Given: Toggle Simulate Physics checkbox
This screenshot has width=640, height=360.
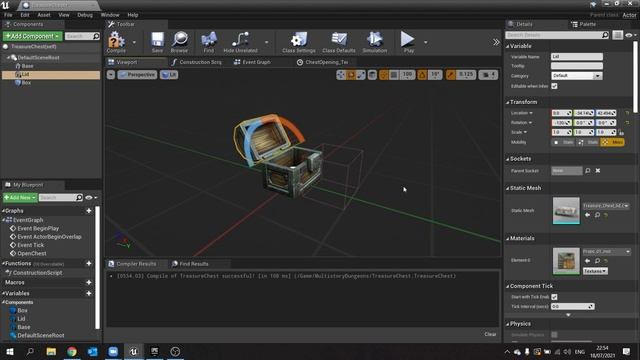Looking at the screenshot, I should point(554,335).
